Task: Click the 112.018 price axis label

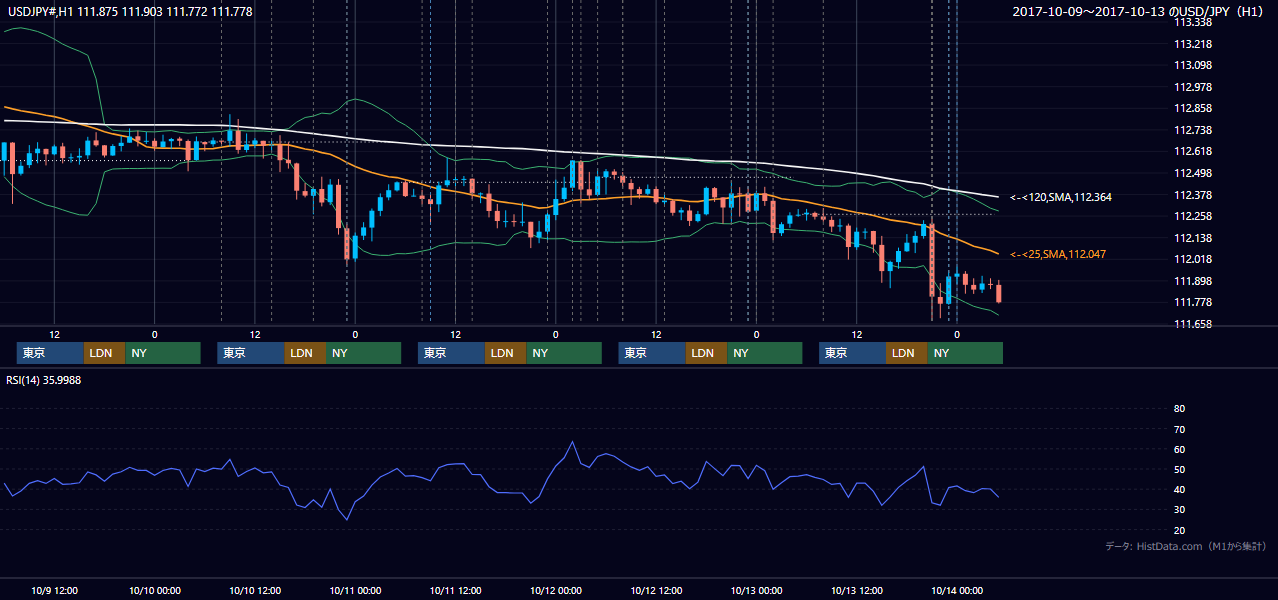Action: (x=1193, y=259)
